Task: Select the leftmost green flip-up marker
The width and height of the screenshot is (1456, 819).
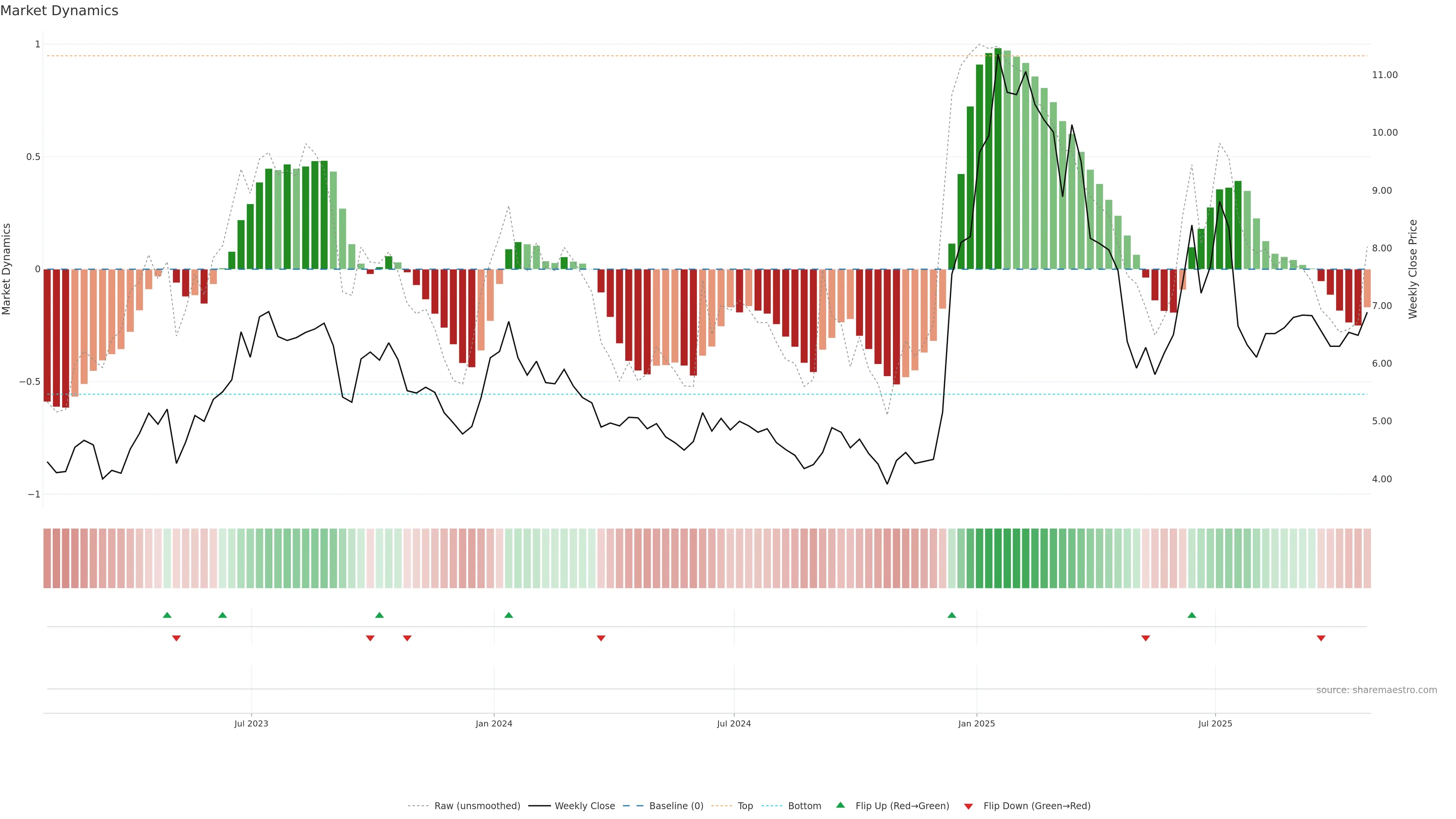Action: (167, 615)
